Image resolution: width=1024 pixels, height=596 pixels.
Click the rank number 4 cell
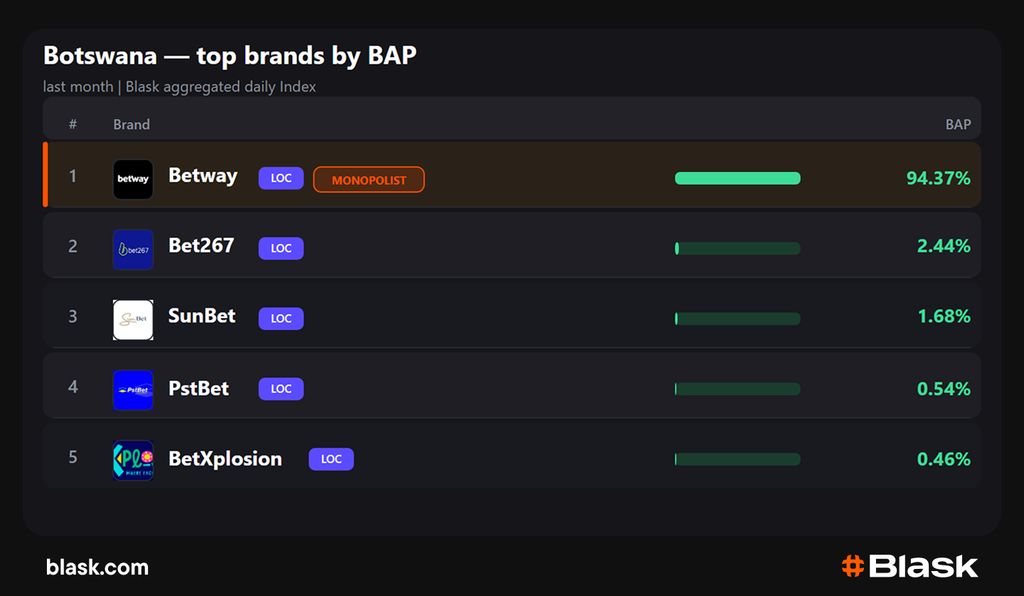(x=72, y=387)
